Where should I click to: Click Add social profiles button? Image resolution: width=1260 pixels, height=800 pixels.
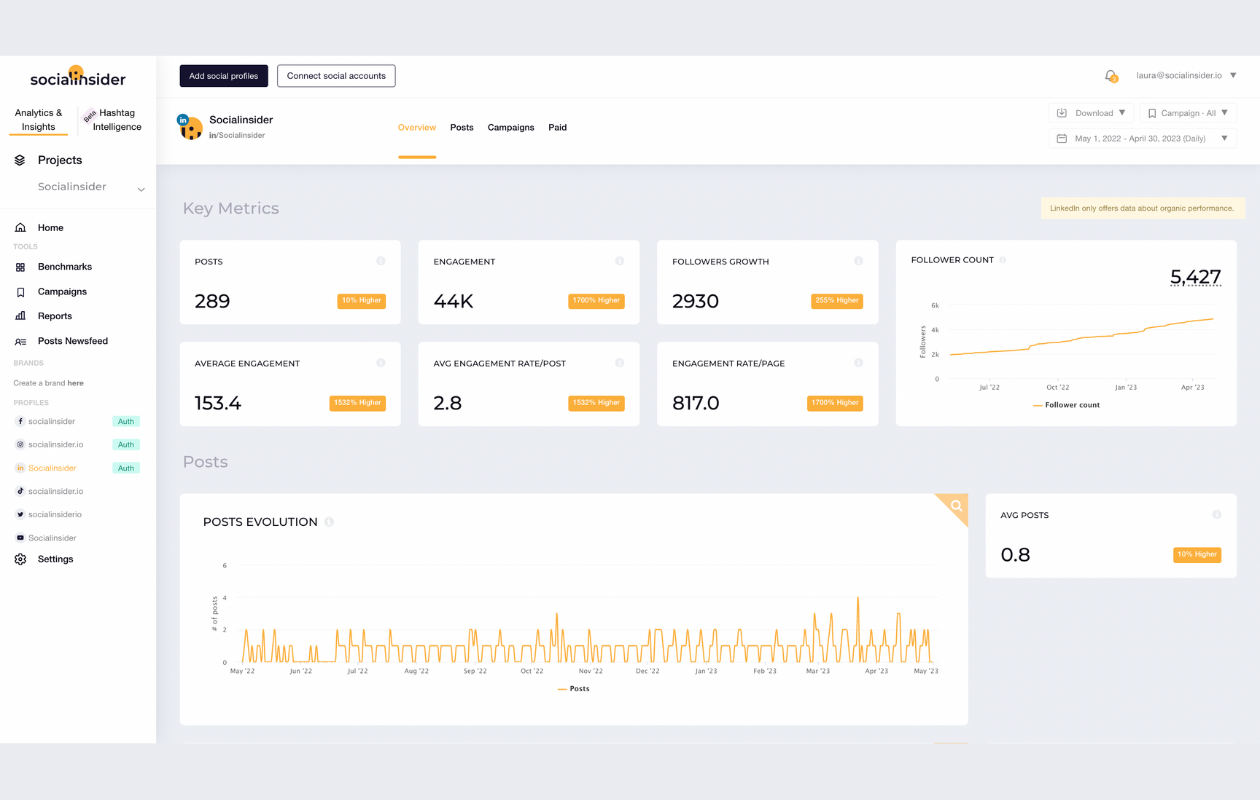(x=224, y=76)
